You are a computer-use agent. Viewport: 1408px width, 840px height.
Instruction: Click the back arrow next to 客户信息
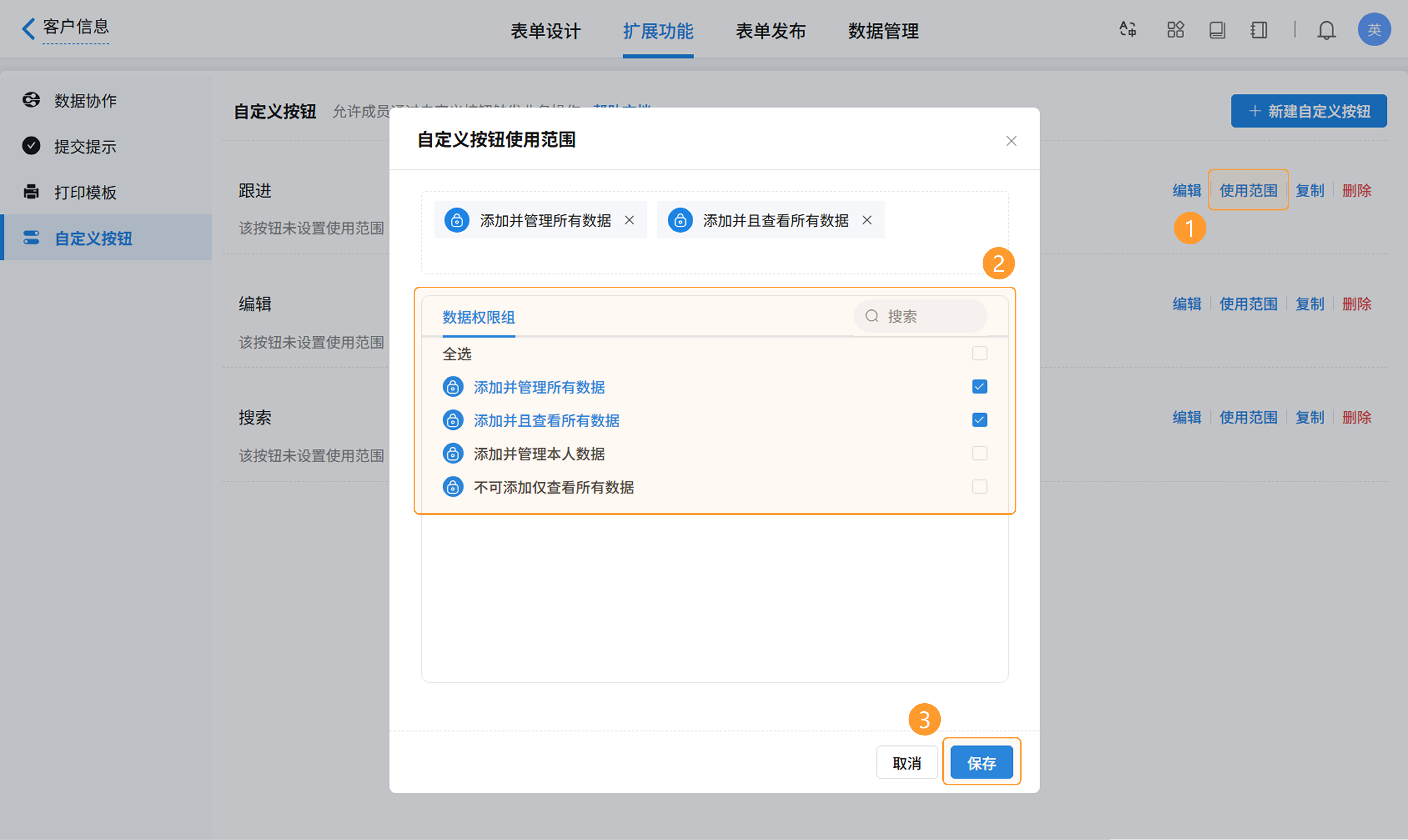point(28,28)
